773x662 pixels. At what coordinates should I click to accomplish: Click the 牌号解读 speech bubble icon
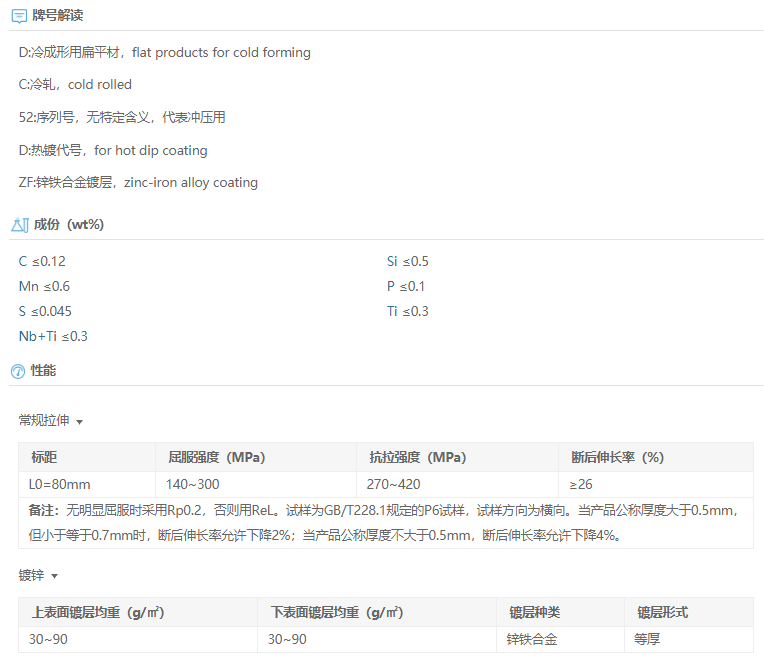(19, 16)
